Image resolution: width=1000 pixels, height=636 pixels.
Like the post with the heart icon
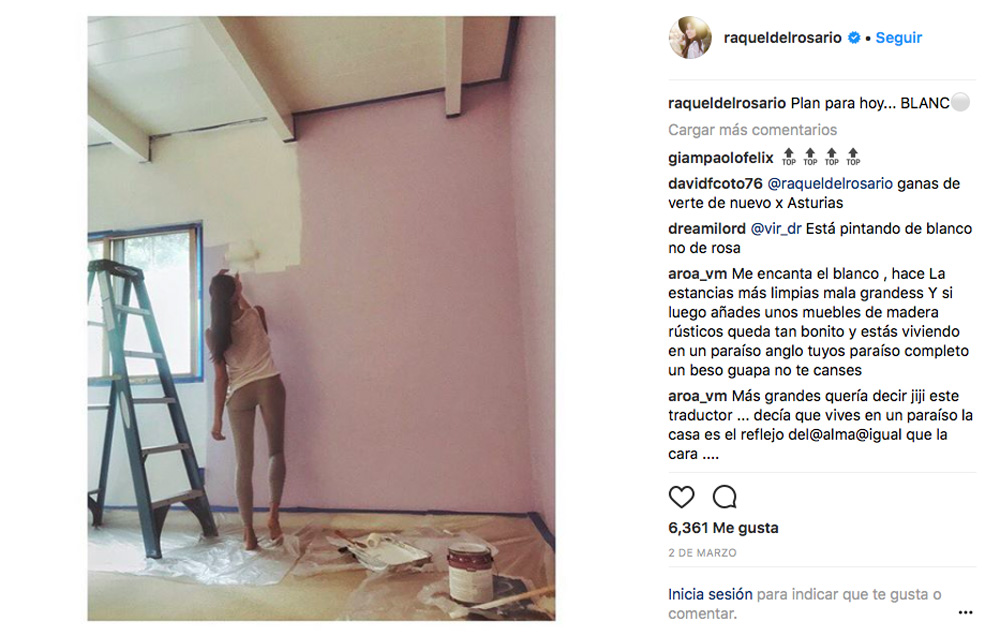pyautogui.click(x=681, y=497)
